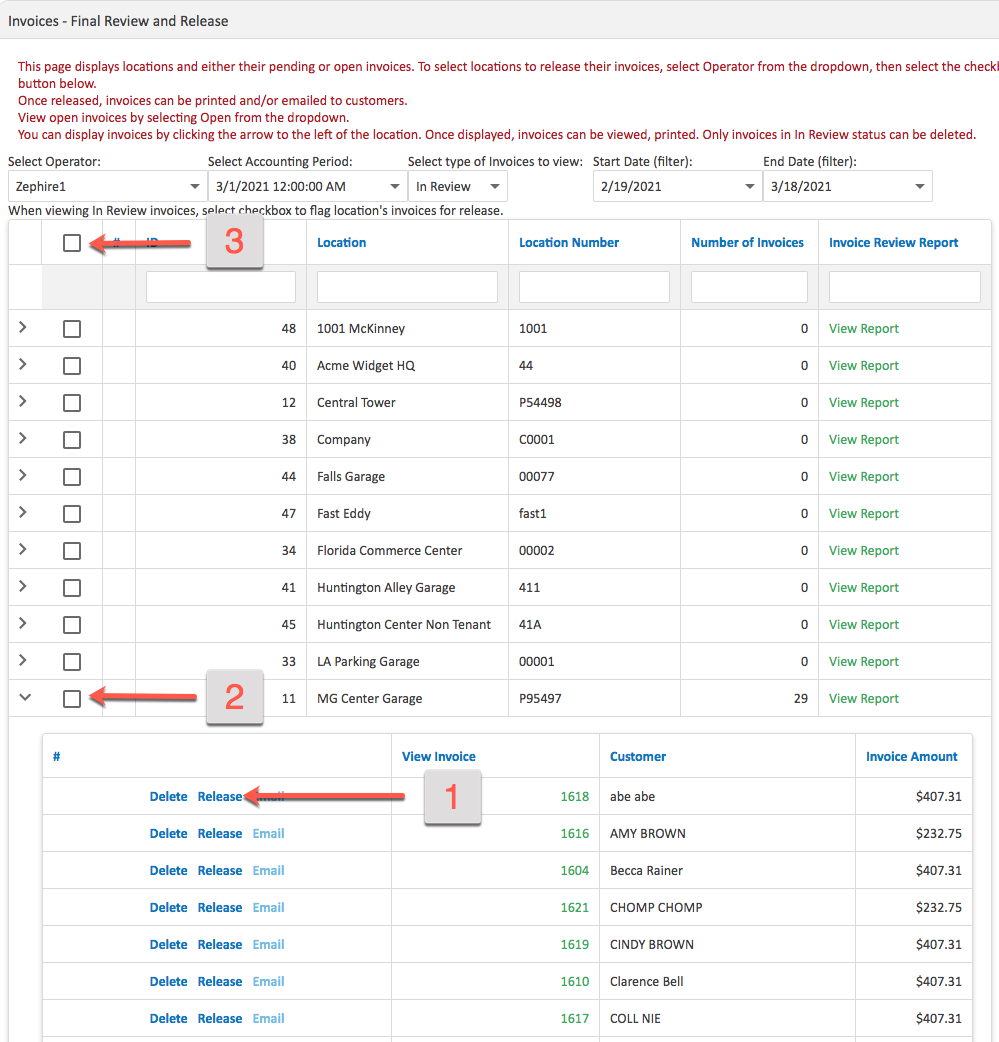Release invoice 1618 for abe abe
999x1042 pixels.
point(219,796)
